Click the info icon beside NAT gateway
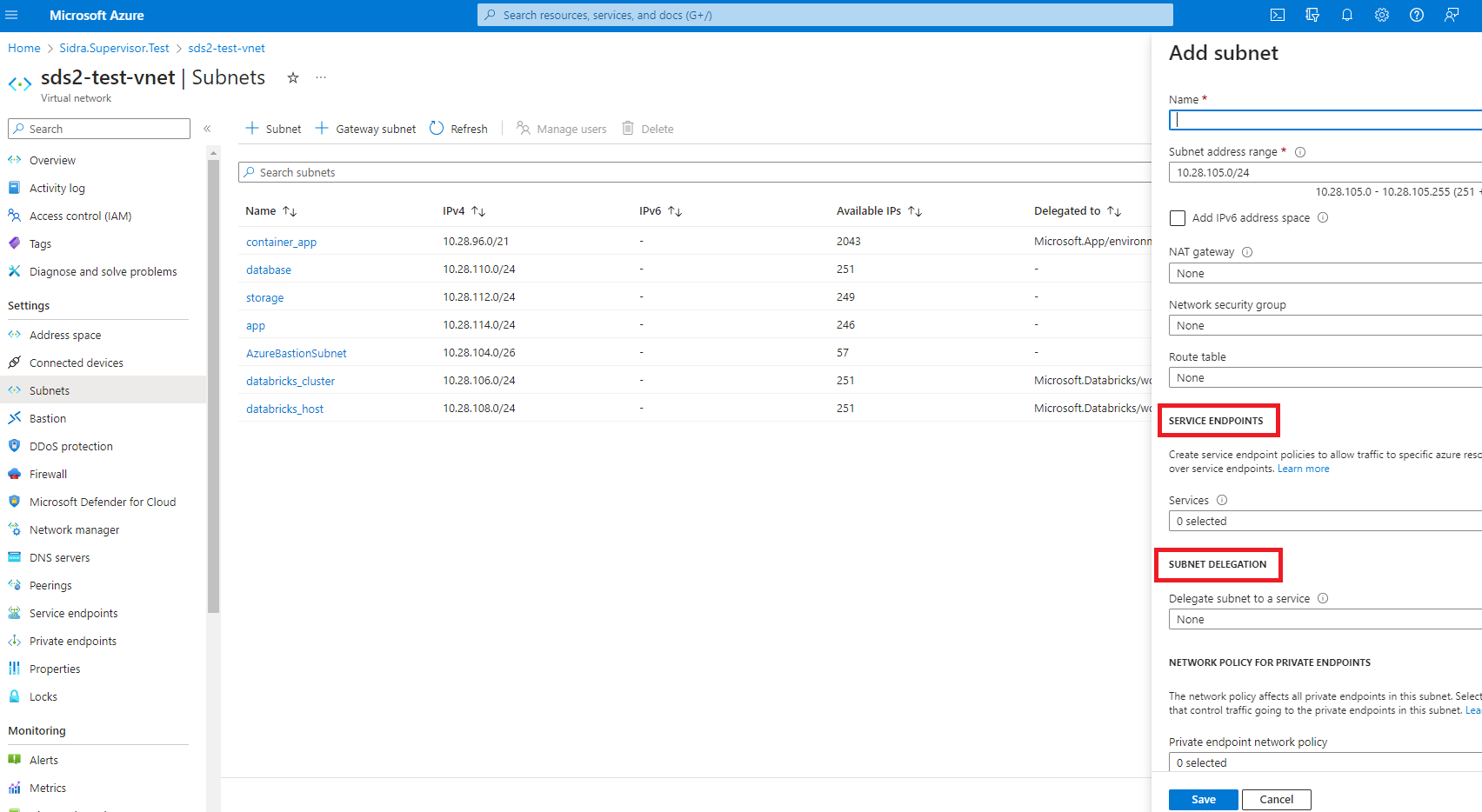The width and height of the screenshot is (1482, 812). [1247, 252]
